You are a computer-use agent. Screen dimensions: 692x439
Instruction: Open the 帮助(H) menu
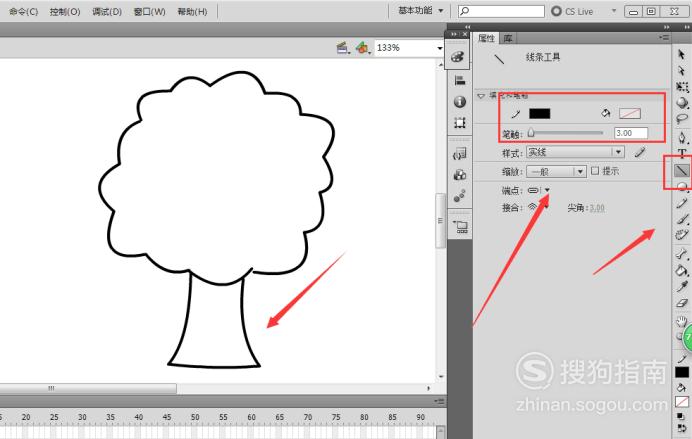coord(192,11)
